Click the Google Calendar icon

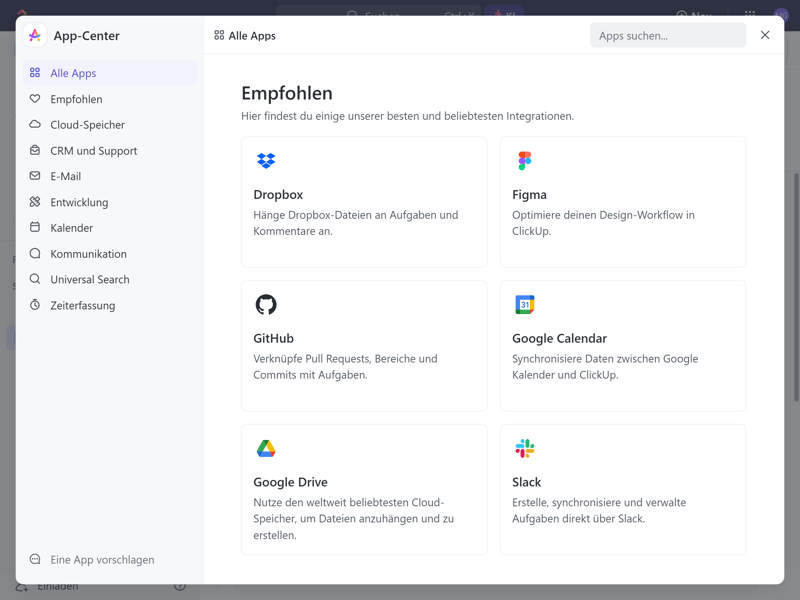(x=525, y=305)
